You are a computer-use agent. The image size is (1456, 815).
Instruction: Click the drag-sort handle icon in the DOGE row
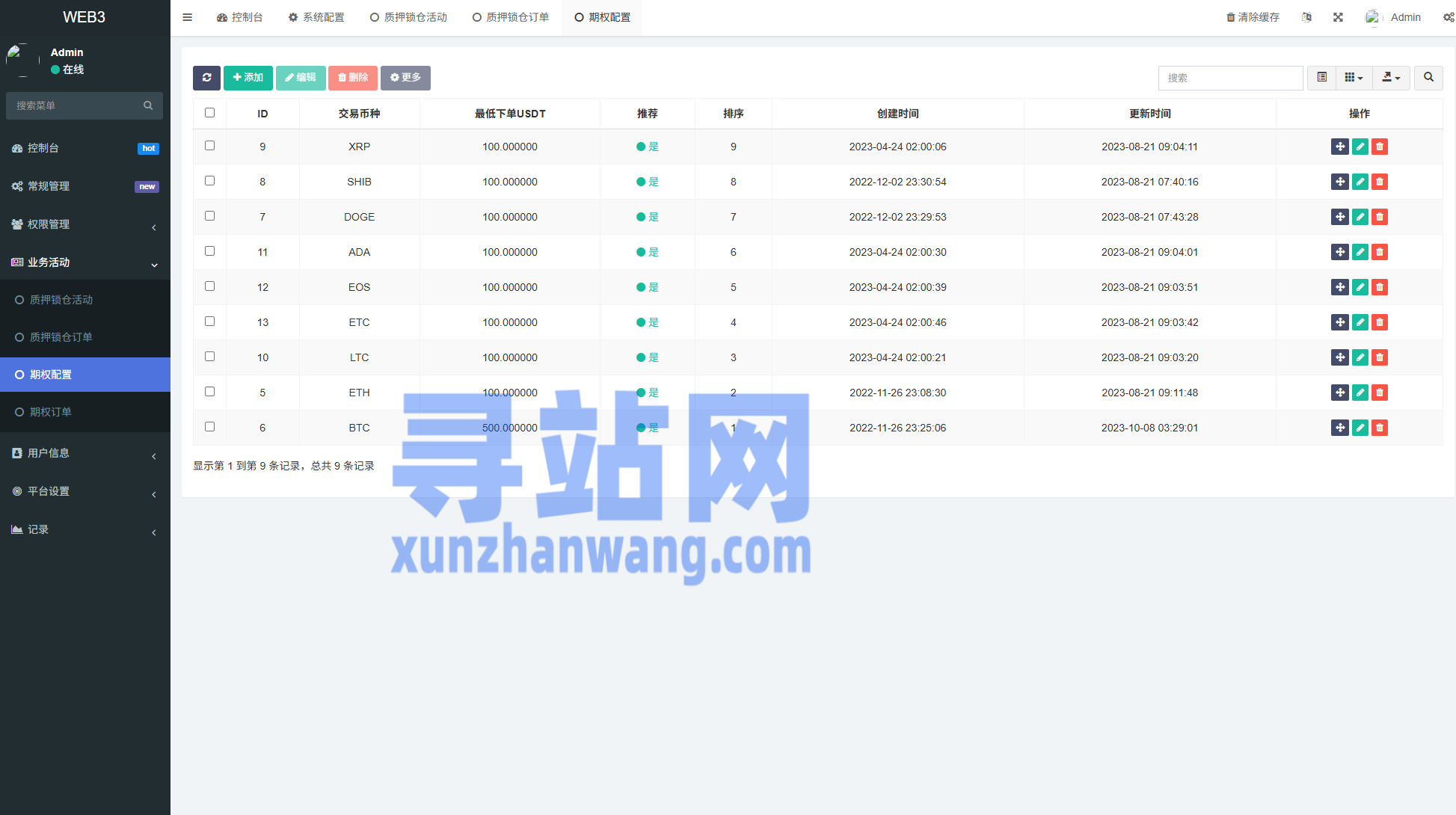click(x=1339, y=217)
